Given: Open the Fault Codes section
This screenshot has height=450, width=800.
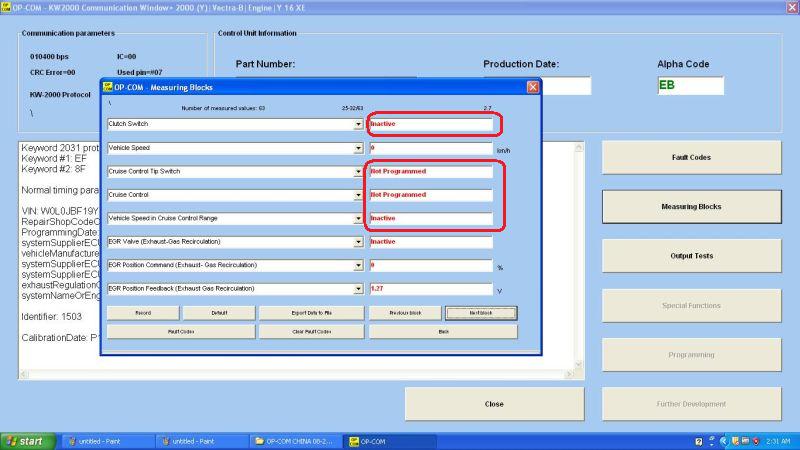Looking at the screenshot, I should click(x=691, y=158).
